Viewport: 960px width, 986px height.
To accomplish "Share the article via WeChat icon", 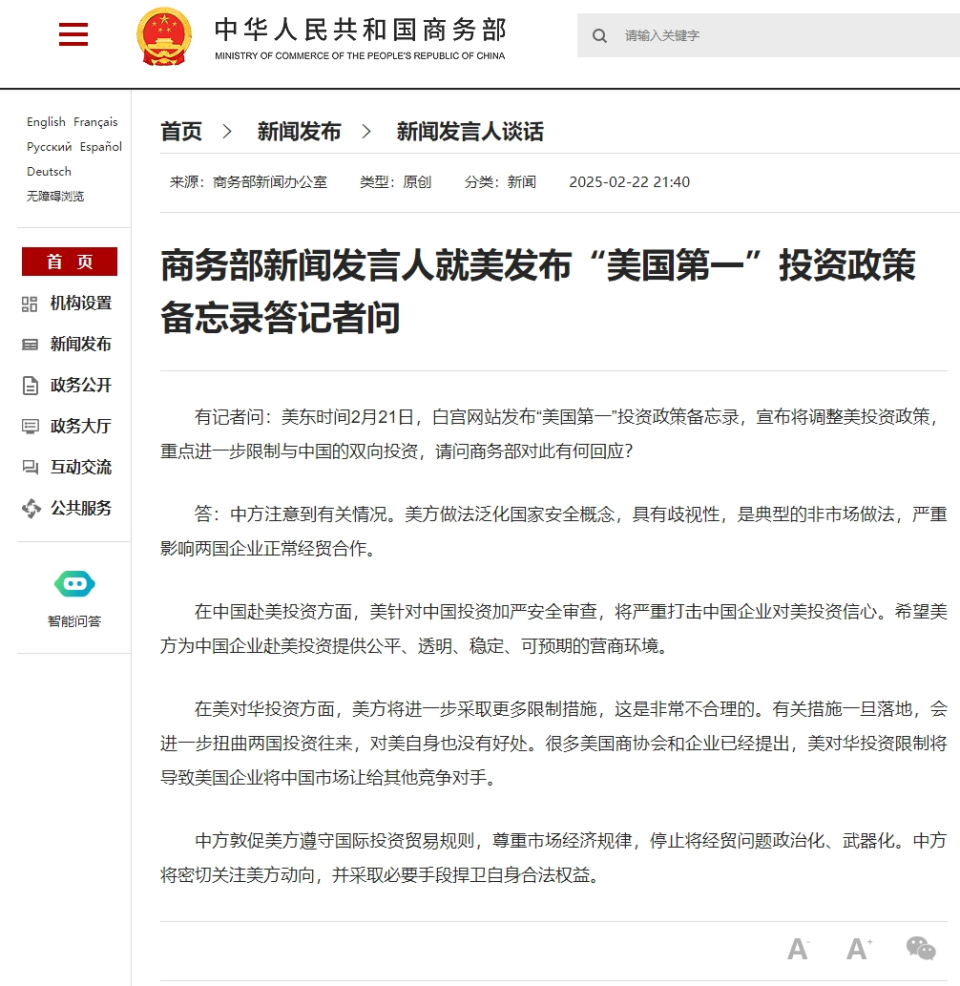I will [x=919, y=948].
